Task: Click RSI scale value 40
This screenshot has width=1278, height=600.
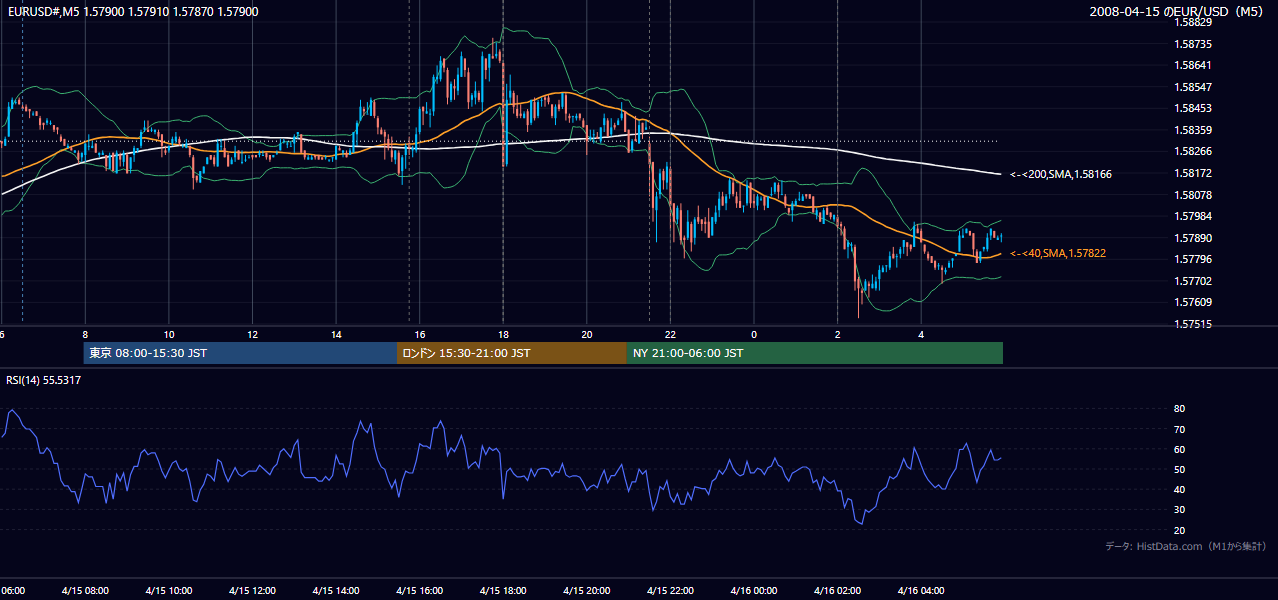Action: tap(1180, 490)
